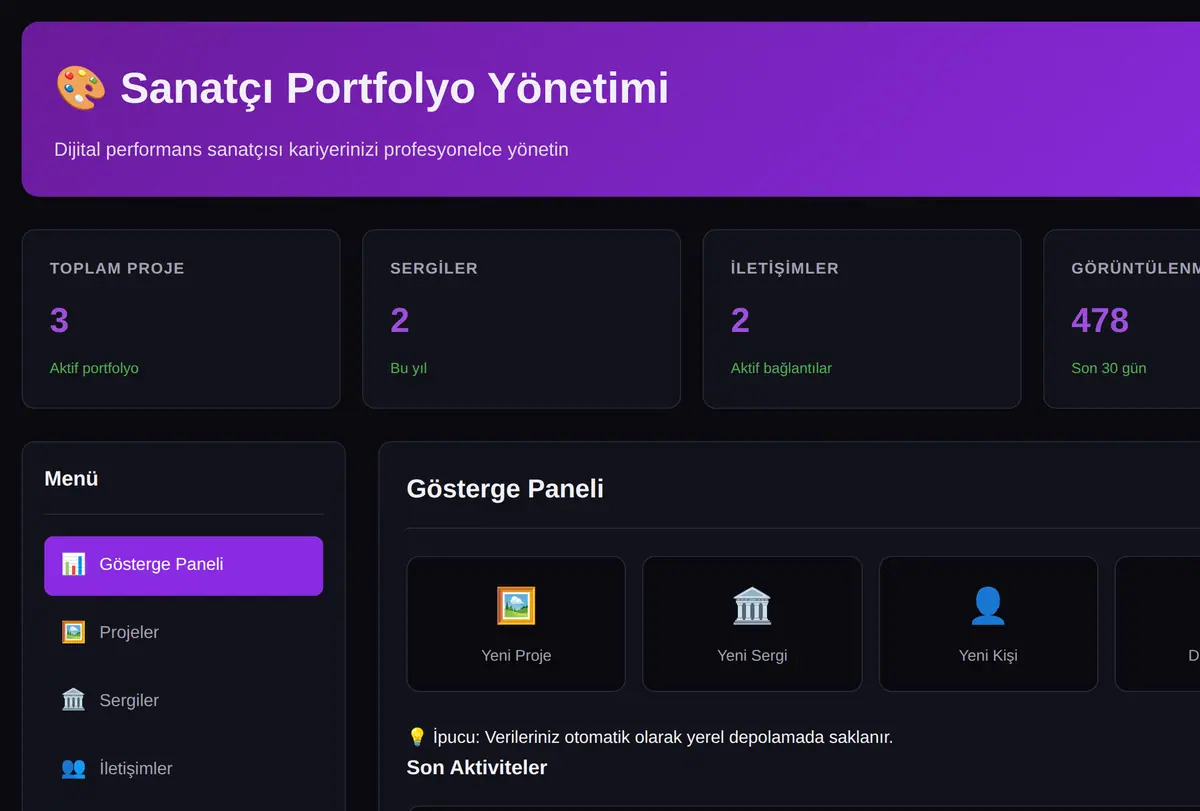Click the person icon on the Yeni Kişi card

[988, 606]
